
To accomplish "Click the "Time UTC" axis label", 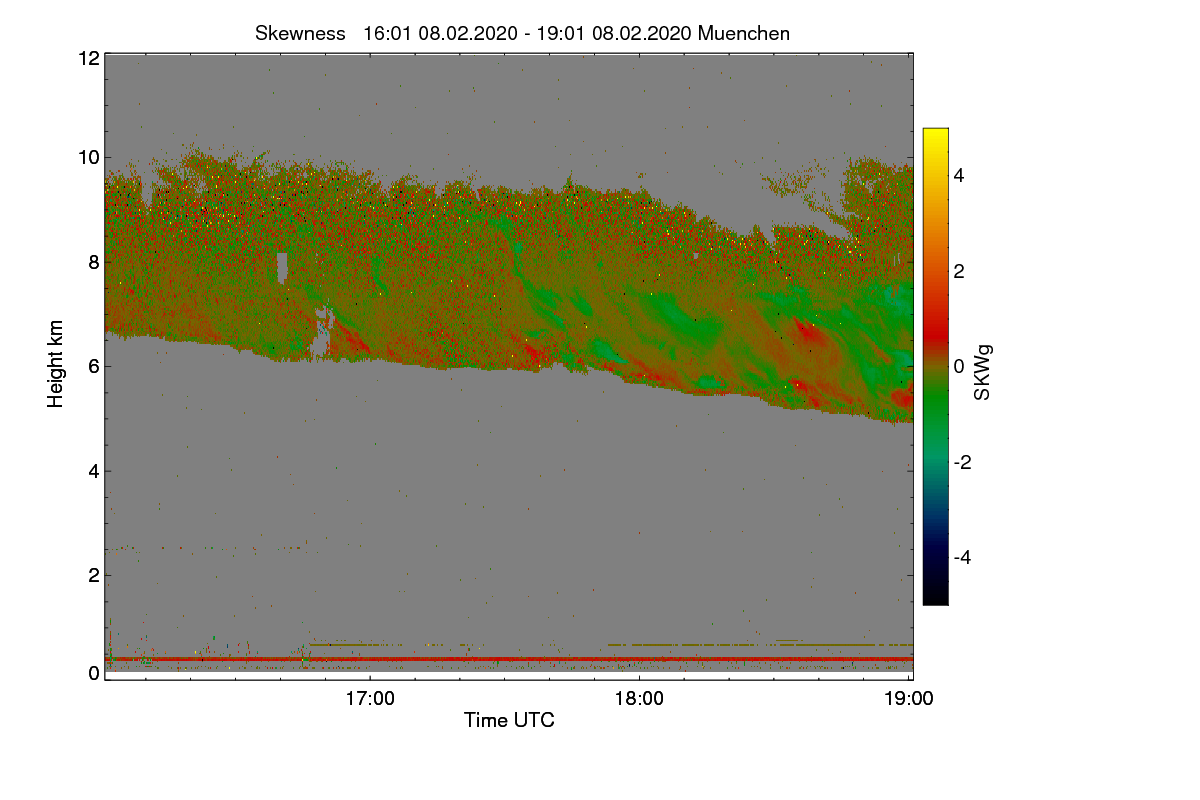I will [x=509, y=720].
